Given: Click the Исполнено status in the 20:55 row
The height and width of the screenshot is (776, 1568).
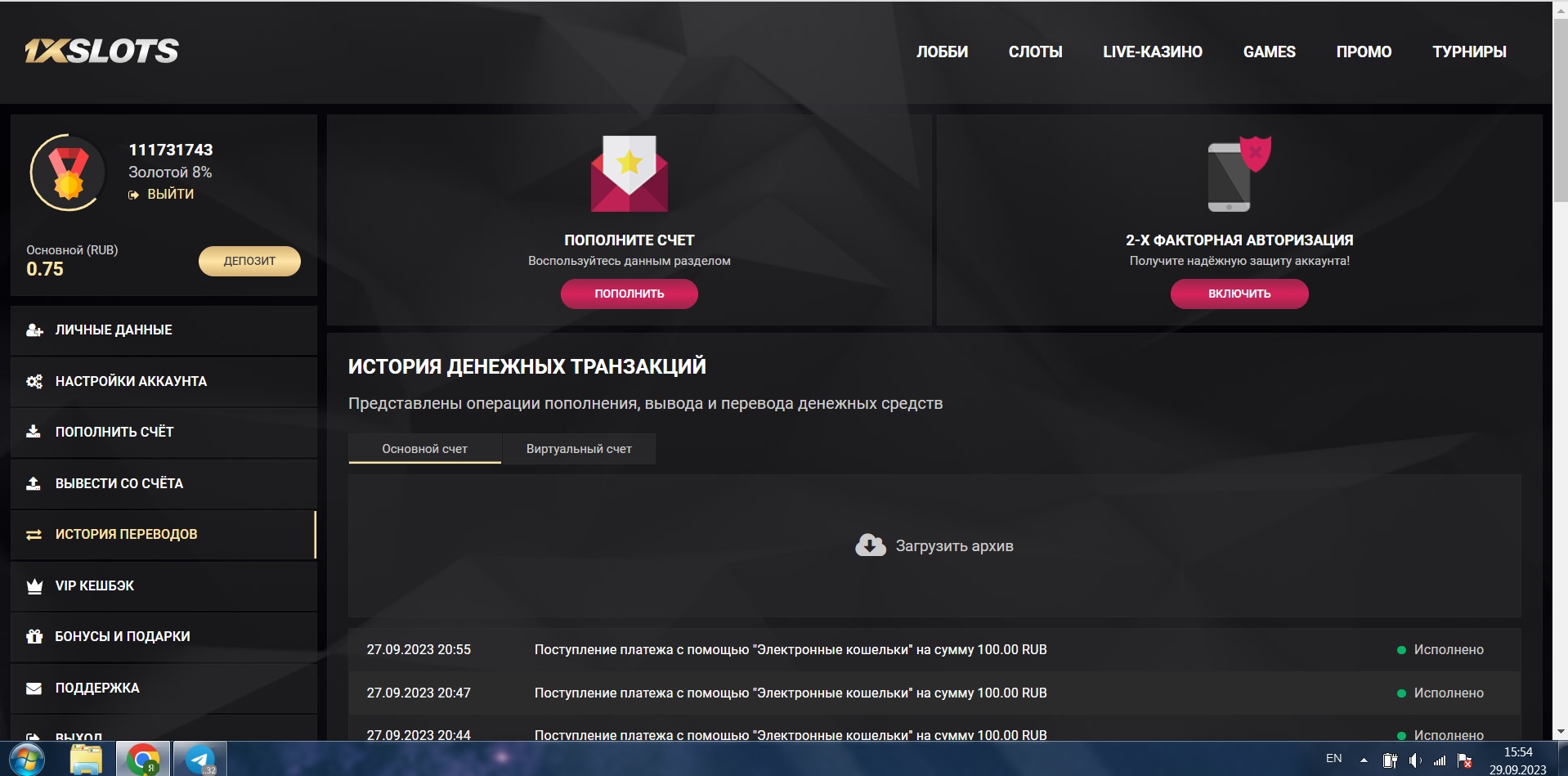Looking at the screenshot, I should (x=1449, y=650).
